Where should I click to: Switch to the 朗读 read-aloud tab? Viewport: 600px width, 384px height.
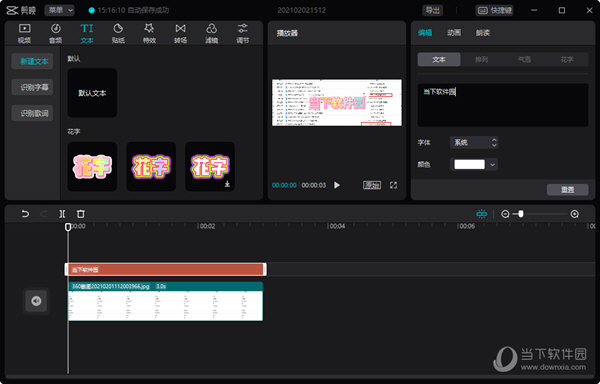pos(483,33)
